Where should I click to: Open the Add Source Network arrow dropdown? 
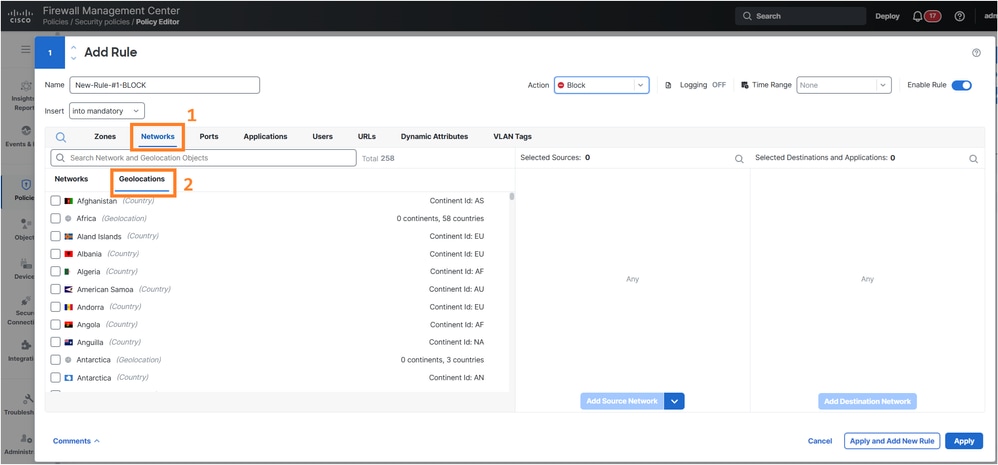coord(674,401)
